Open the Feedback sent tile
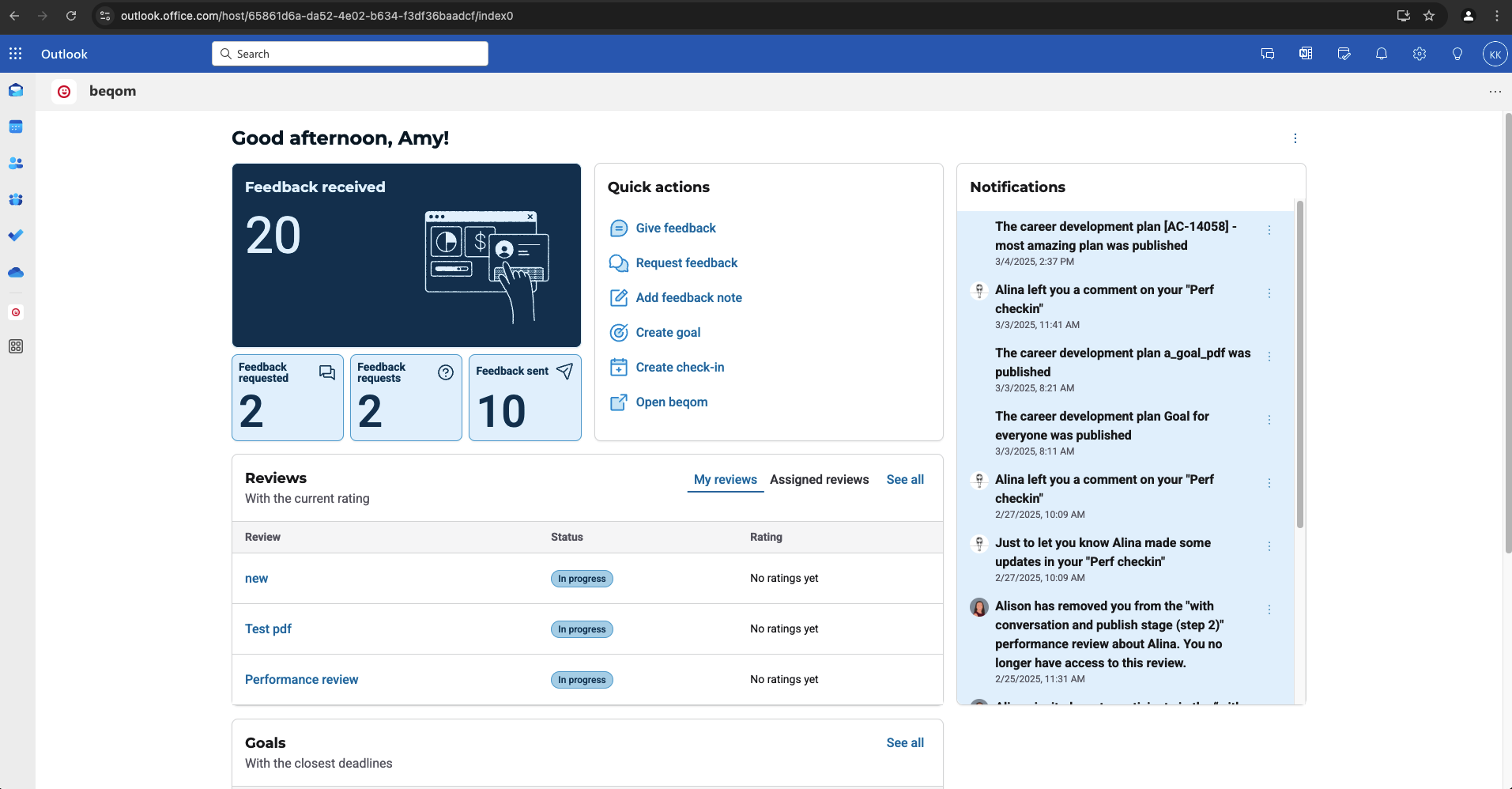Screen dimensions: 1512x789 coord(525,398)
